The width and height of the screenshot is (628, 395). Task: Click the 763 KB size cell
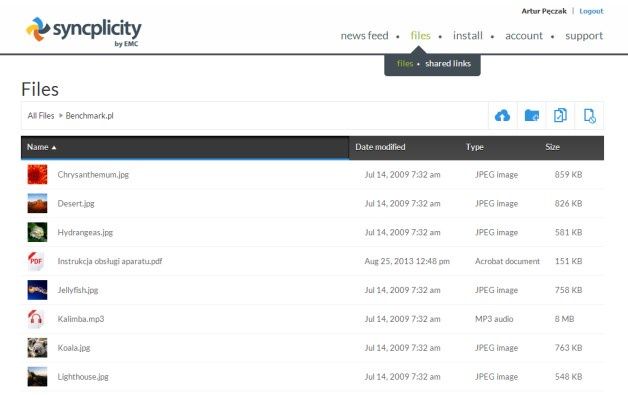pyautogui.click(x=568, y=348)
